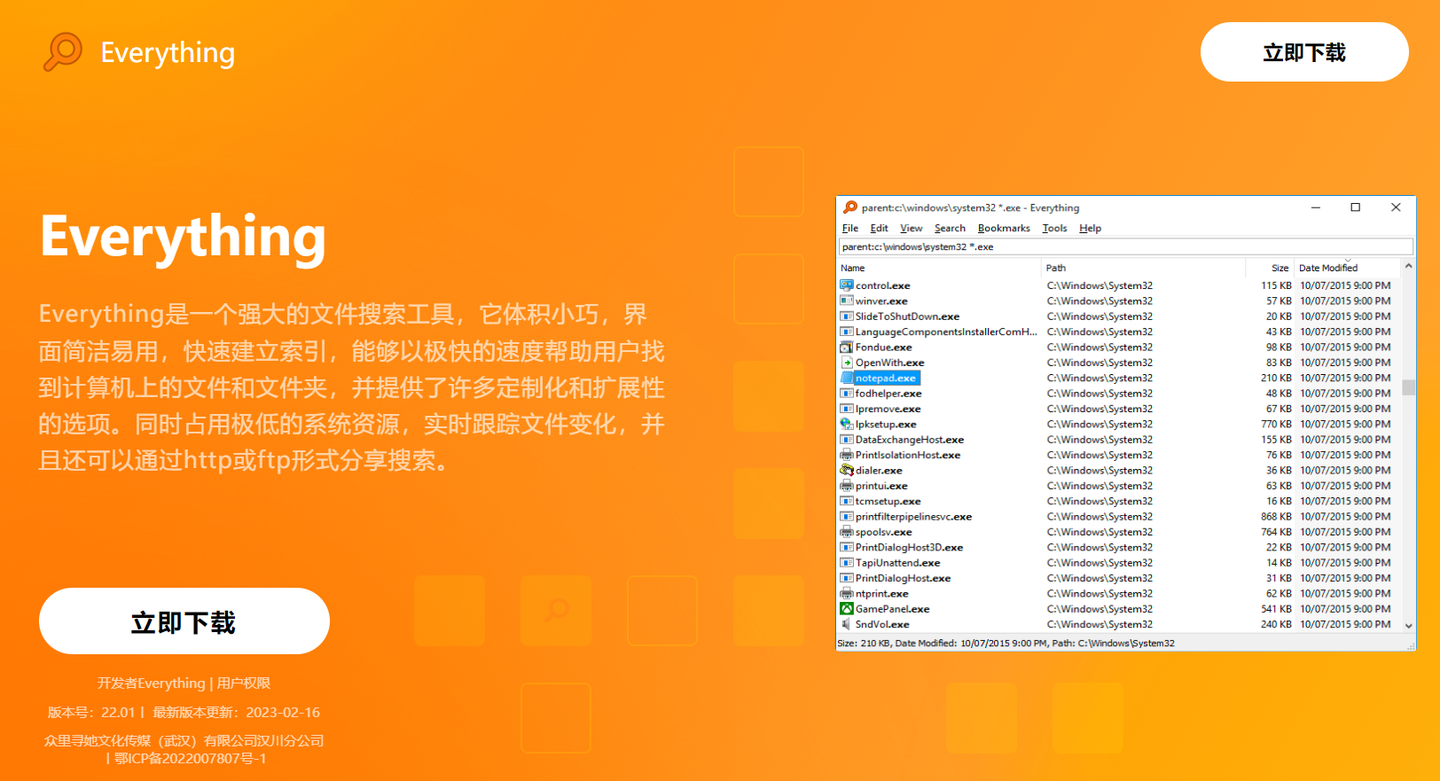Select the spoolsv.exe file name
Screen dimensions: 1440x781
coord(884,532)
